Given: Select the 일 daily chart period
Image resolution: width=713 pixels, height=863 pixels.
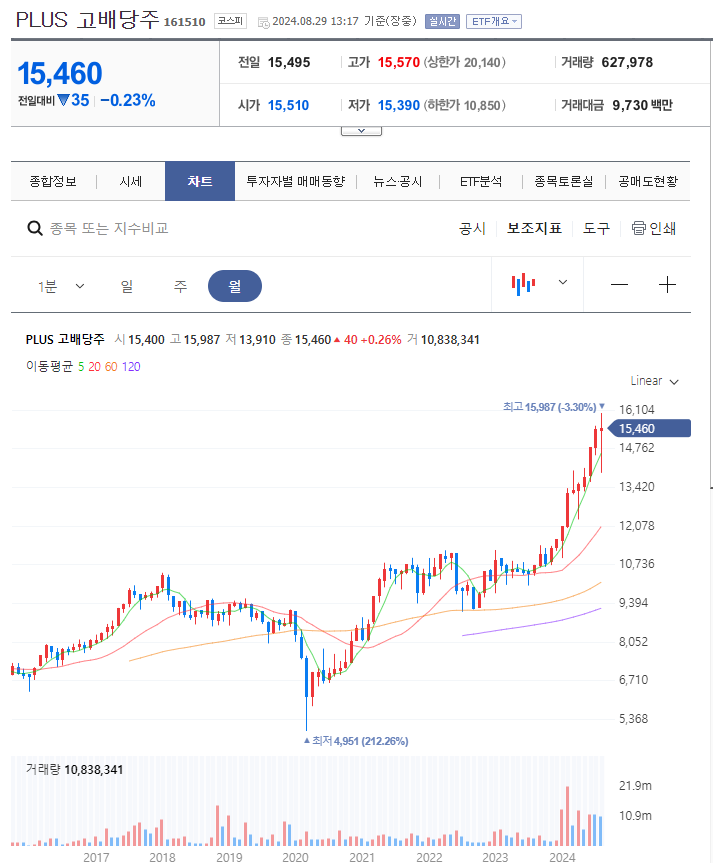Looking at the screenshot, I should click(x=126, y=285).
